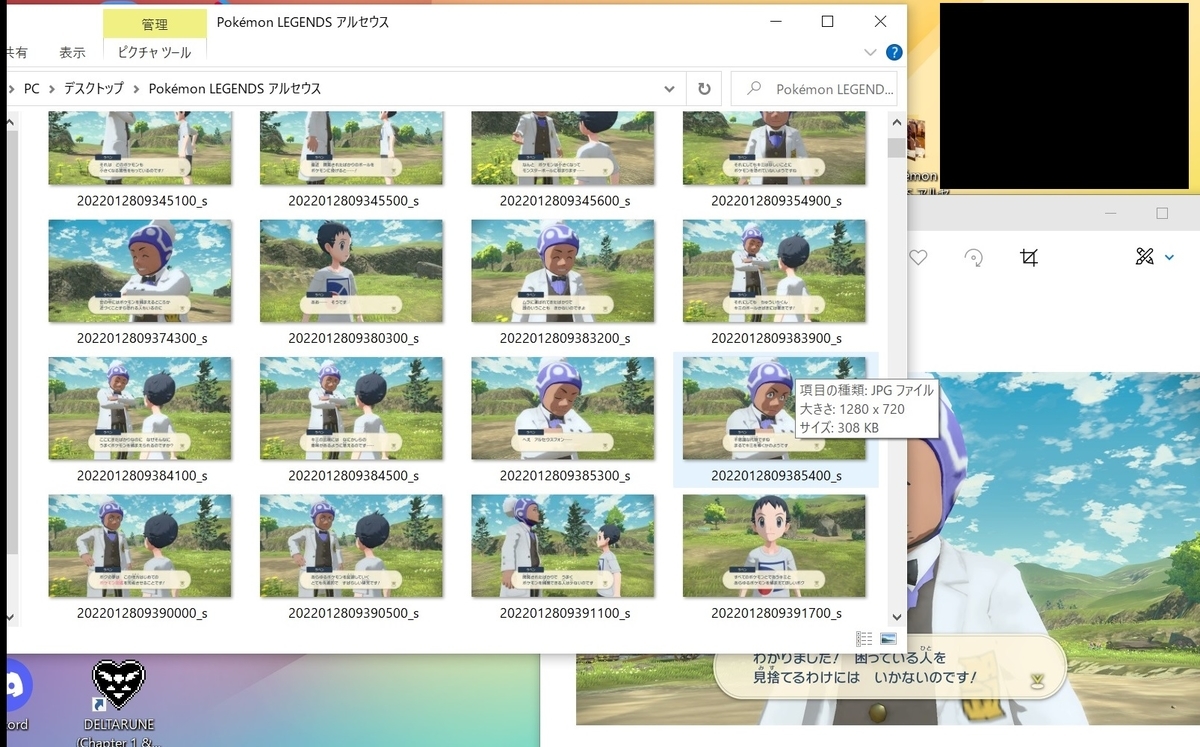Click the search magnifier in Explorer search box
This screenshot has height=747, width=1200.
point(755,88)
